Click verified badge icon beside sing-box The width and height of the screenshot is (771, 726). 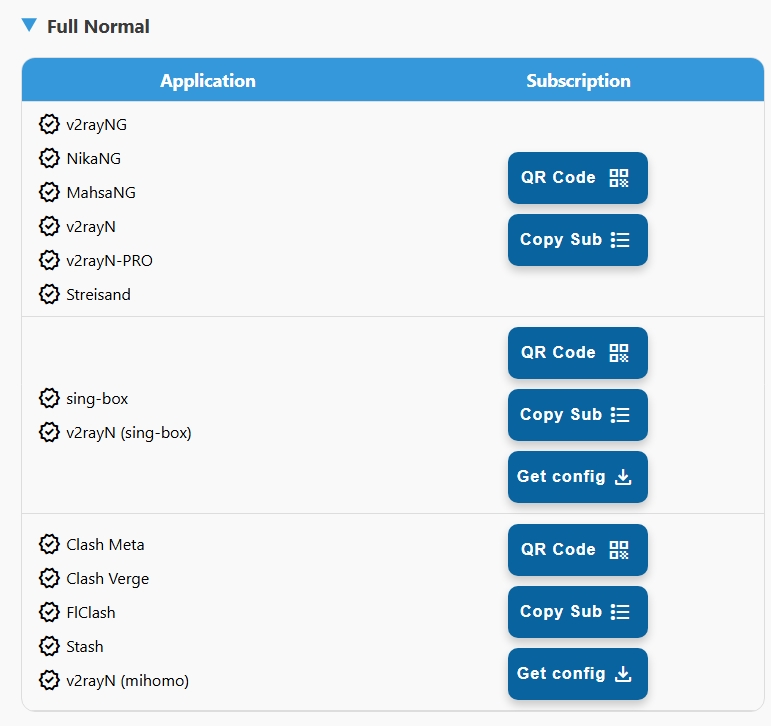49,398
